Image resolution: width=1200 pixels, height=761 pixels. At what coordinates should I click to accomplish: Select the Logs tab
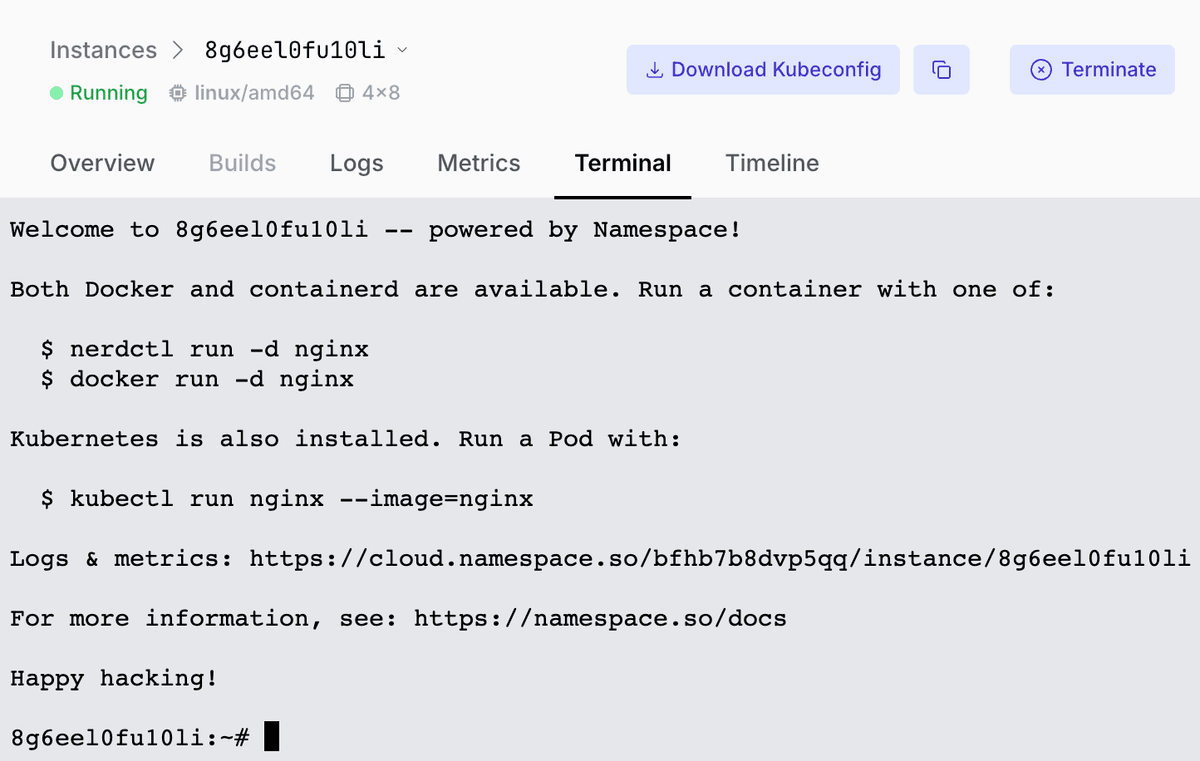[x=356, y=163]
